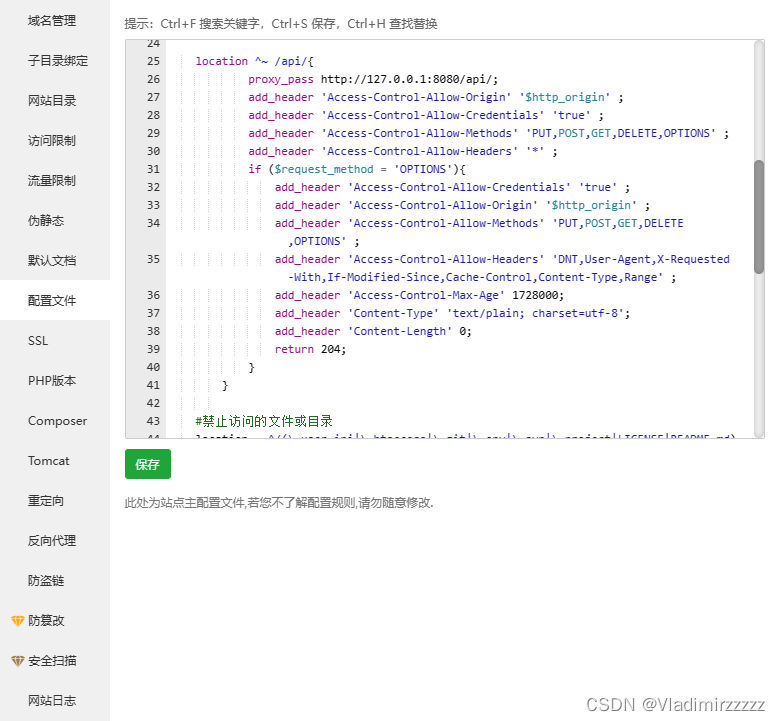Open the 域名管理 section

pos(52,20)
